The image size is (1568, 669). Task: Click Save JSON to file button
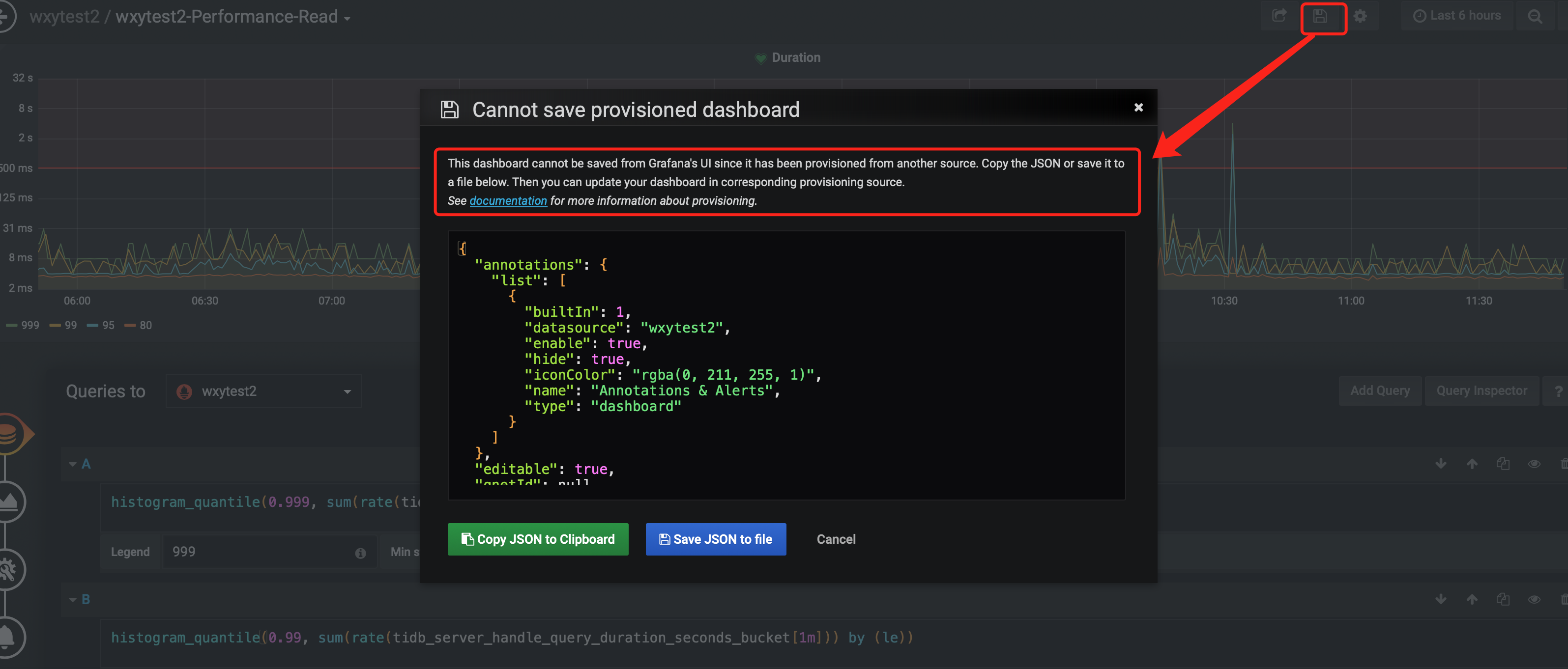(716, 539)
